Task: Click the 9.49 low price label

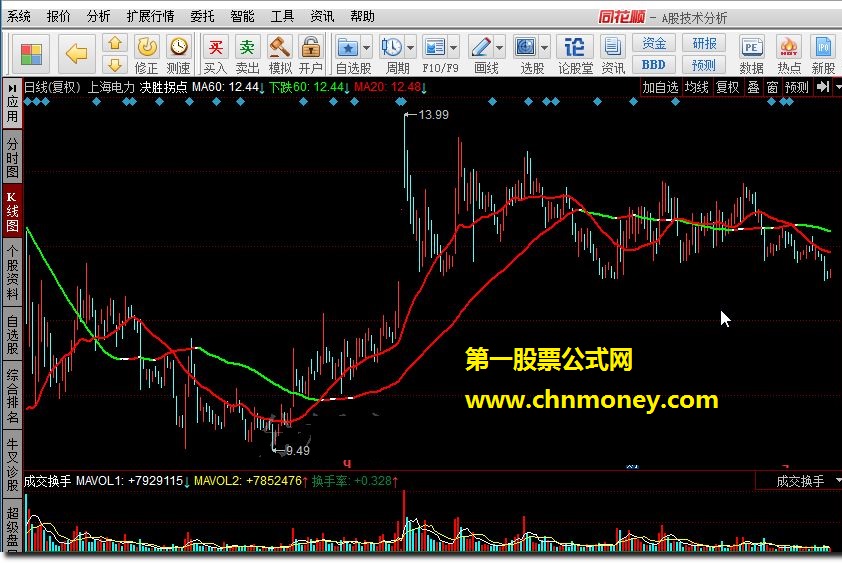Action: (297, 451)
